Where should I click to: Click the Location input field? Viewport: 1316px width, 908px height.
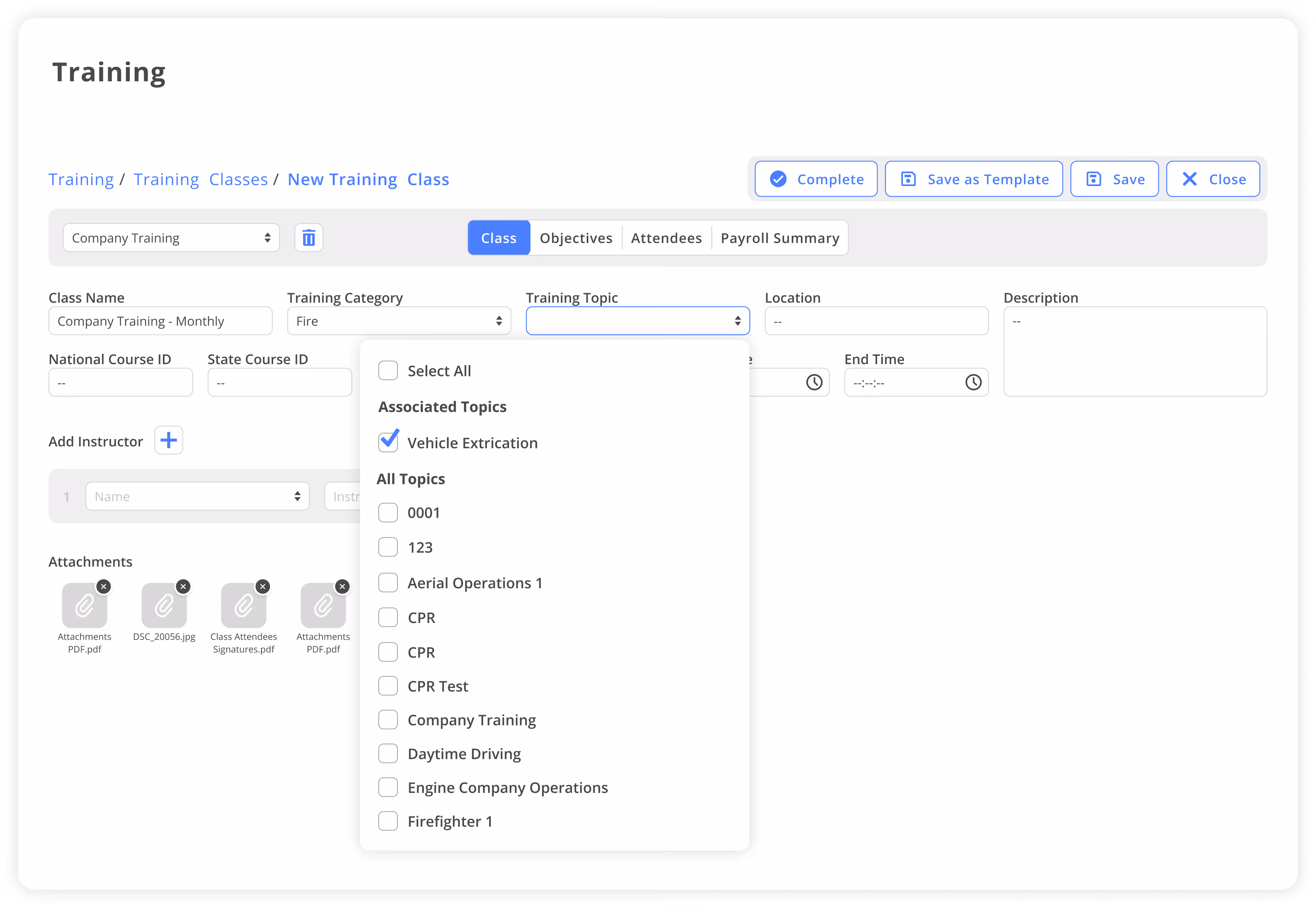pyautogui.click(x=876, y=321)
